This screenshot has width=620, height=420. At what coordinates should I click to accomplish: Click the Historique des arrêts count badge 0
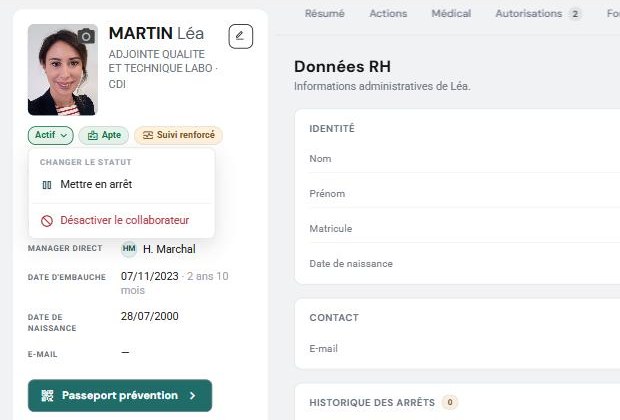pyautogui.click(x=450, y=403)
